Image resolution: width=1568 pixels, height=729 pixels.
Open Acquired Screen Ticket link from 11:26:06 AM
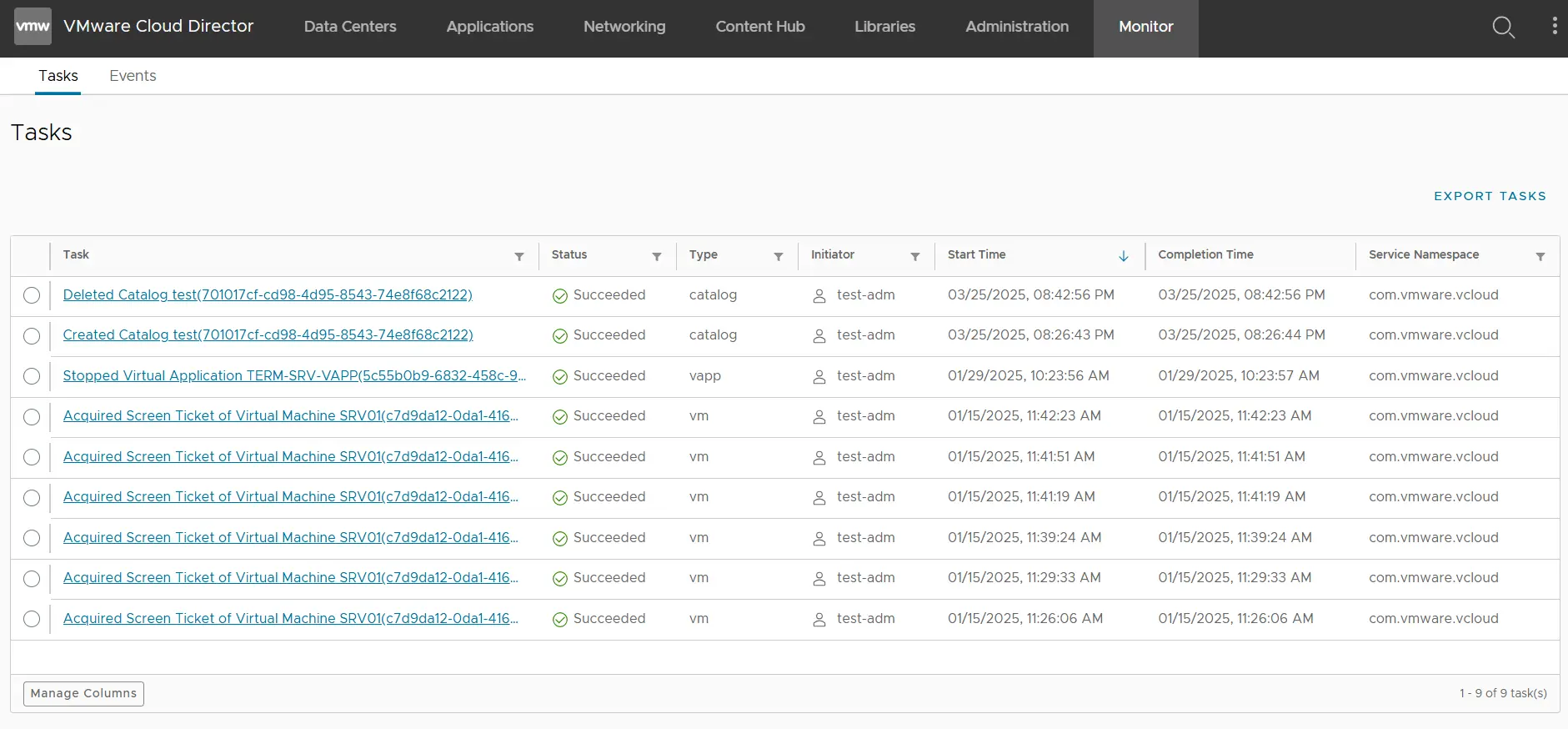click(x=291, y=619)
